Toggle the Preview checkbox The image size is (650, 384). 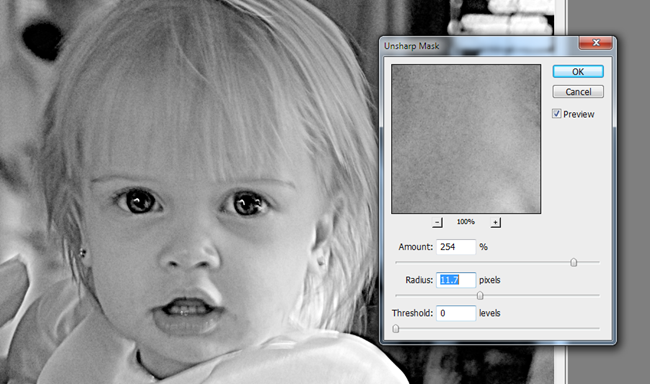(557, 114)
